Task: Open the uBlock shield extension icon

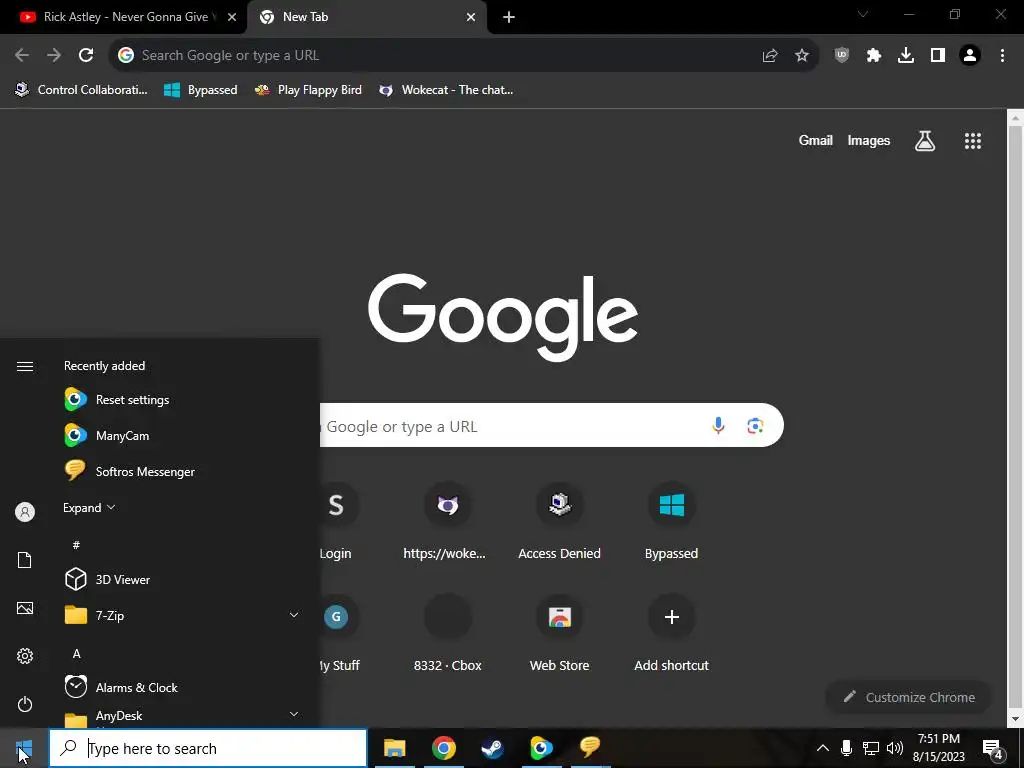Action: (842, 56)
